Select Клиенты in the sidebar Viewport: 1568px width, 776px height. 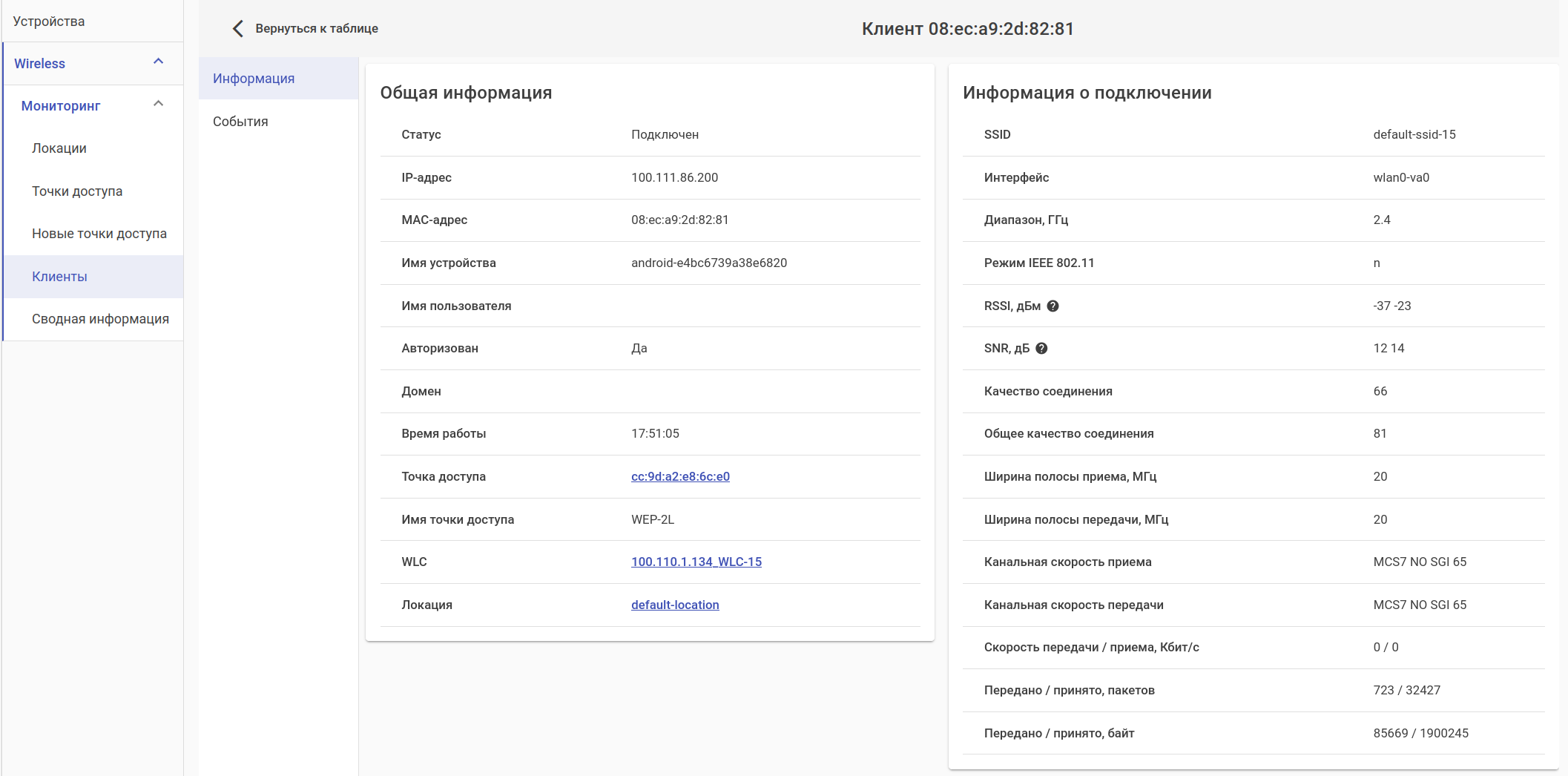(59, 277)
